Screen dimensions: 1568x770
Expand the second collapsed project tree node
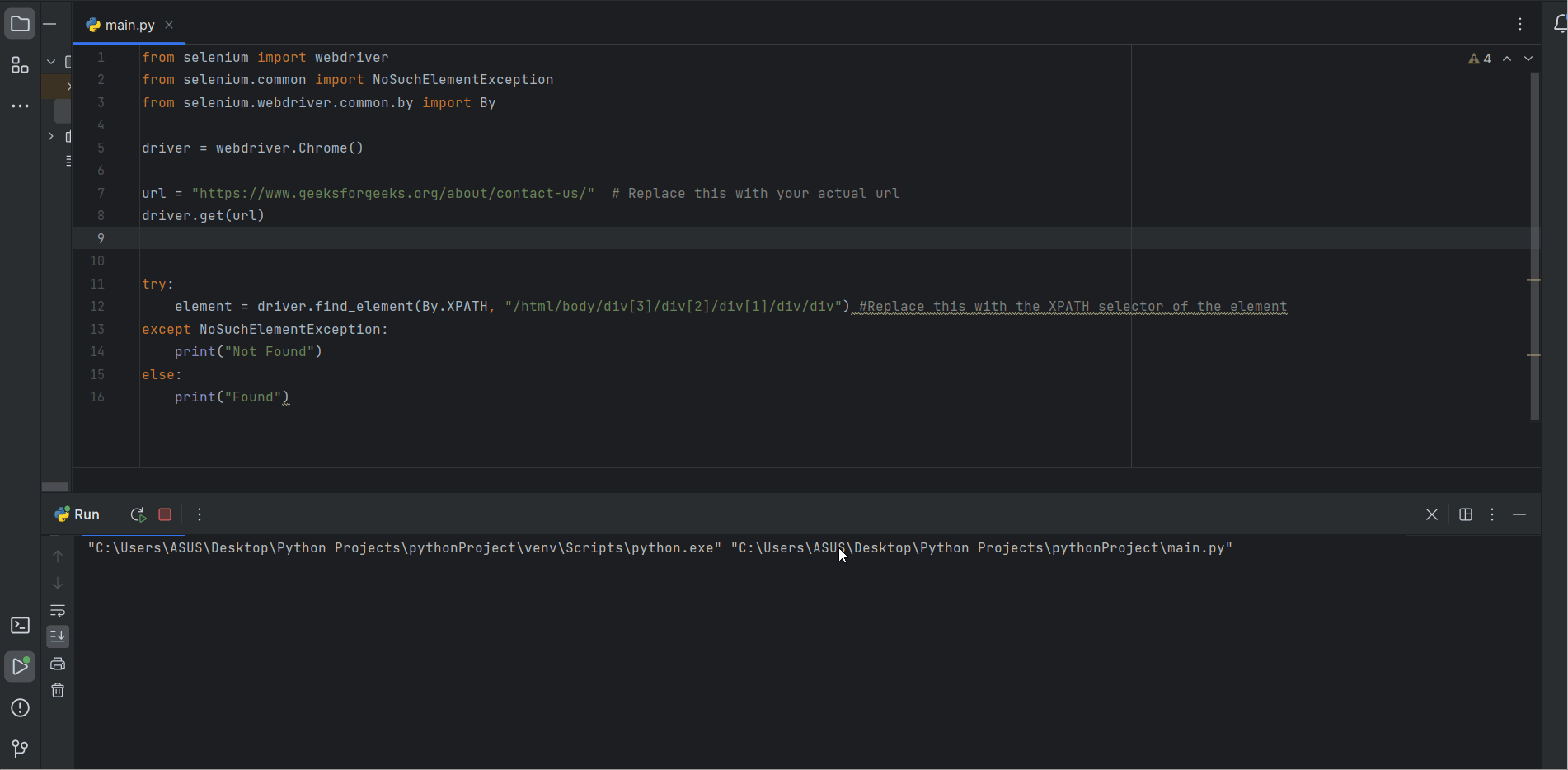click(x=51, y=136)
